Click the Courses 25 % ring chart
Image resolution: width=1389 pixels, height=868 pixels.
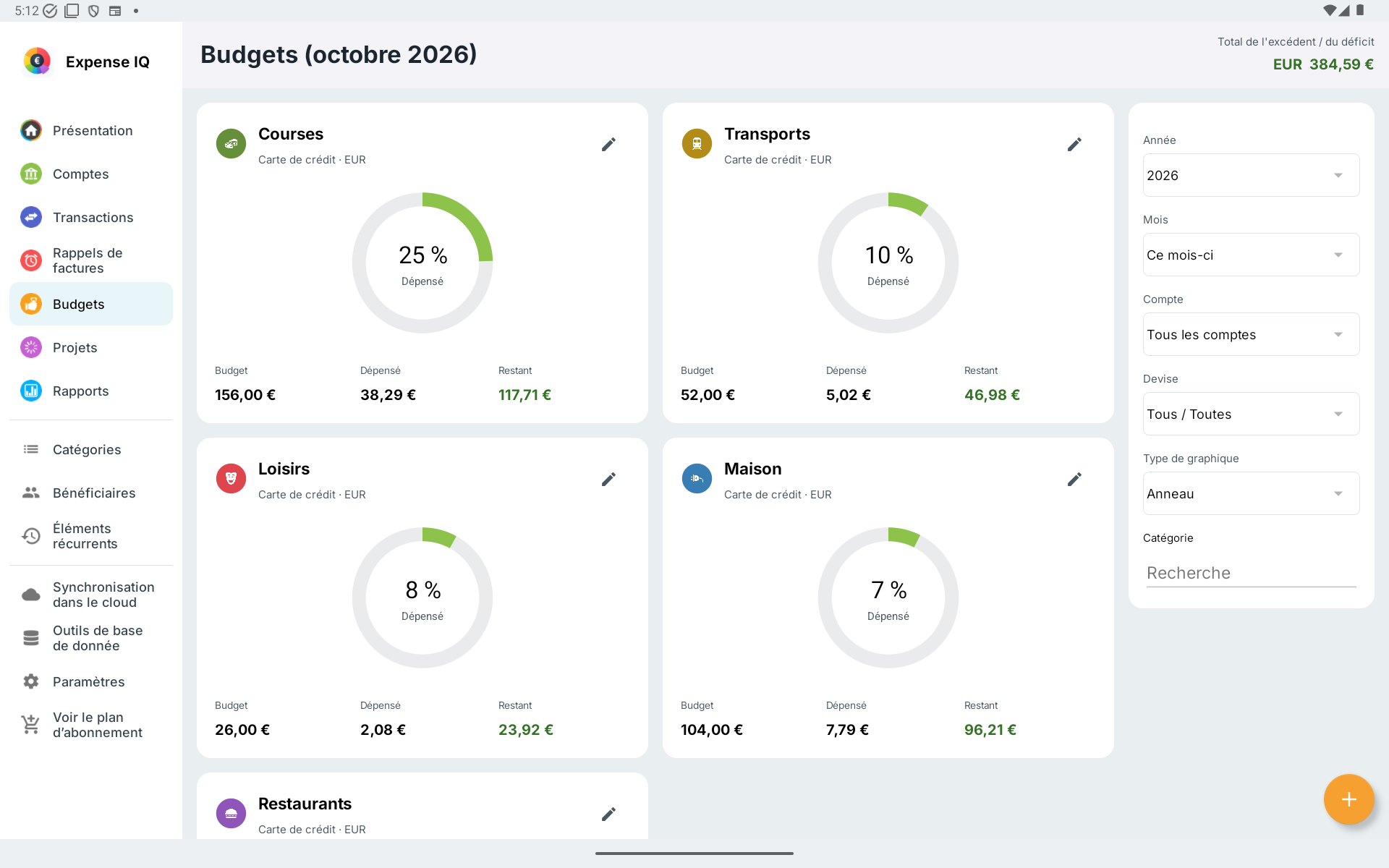pyautogui.click(x=422, y=263)
